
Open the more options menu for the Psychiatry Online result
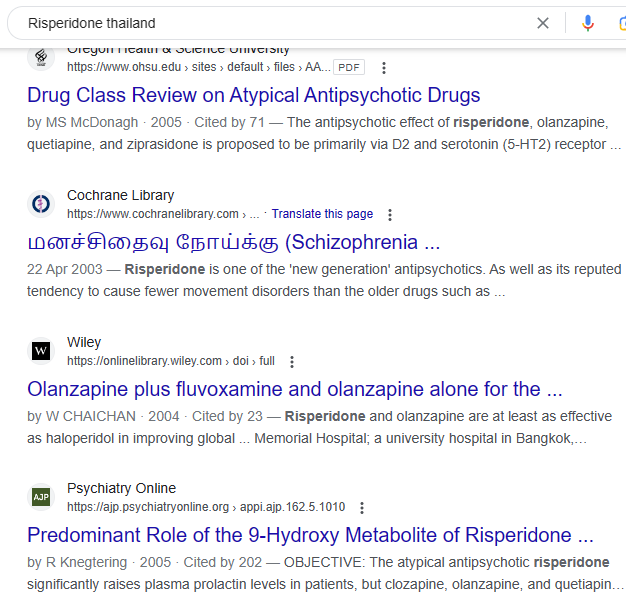coord(362,508)
